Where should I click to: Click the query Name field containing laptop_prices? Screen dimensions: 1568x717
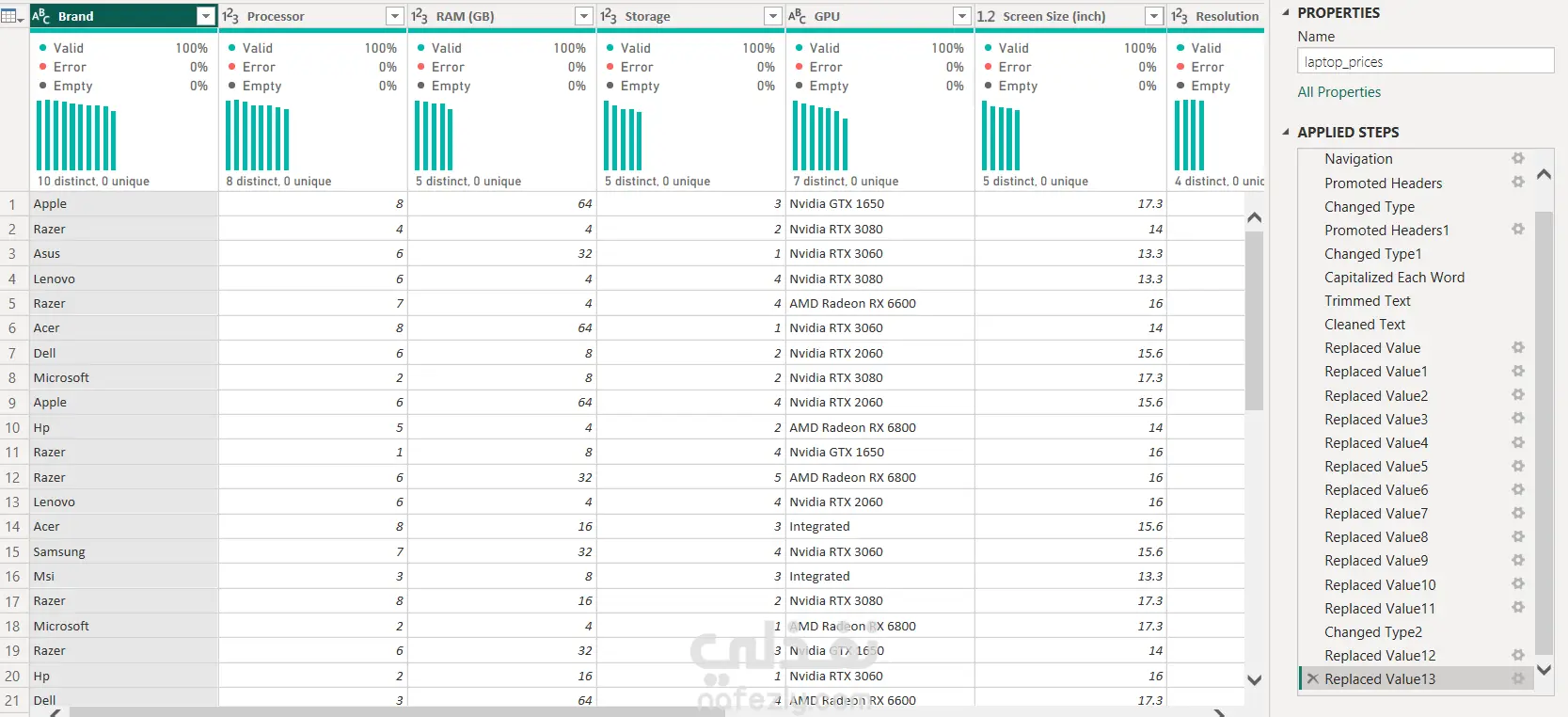(1425, 61)
